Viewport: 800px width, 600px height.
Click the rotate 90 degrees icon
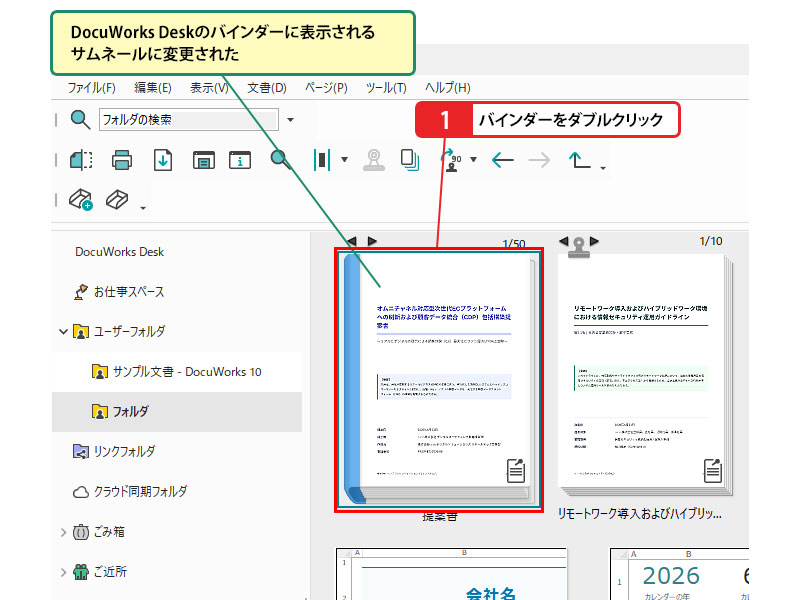[x=451, y=160]
